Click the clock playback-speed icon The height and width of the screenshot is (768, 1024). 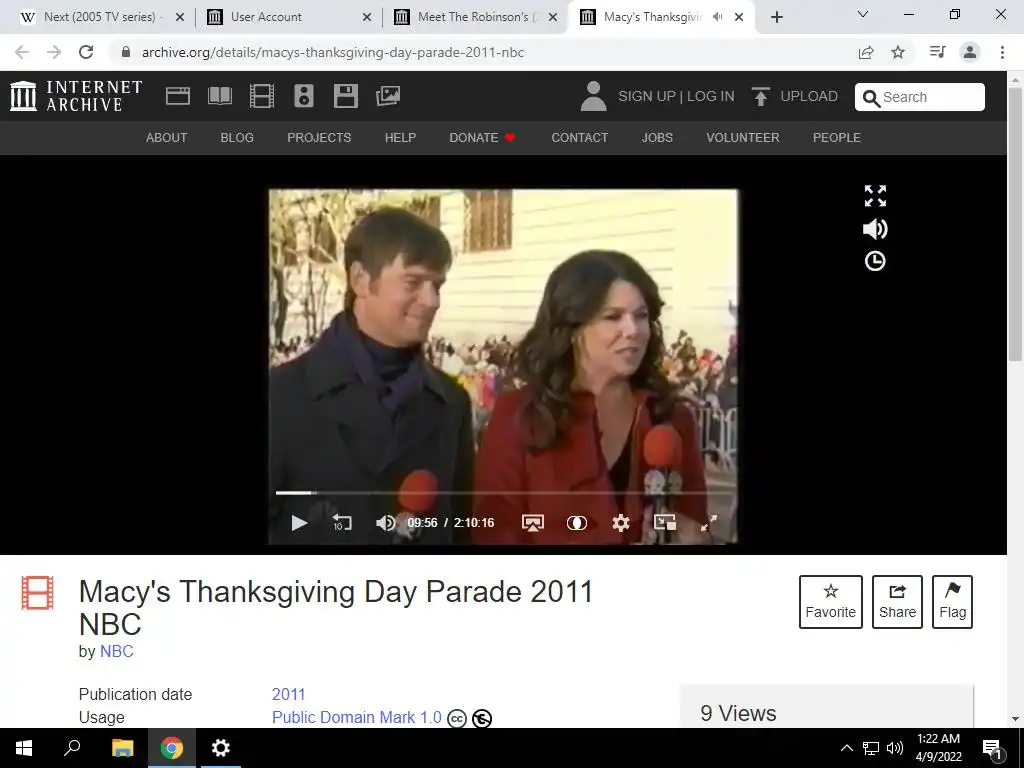875,261
